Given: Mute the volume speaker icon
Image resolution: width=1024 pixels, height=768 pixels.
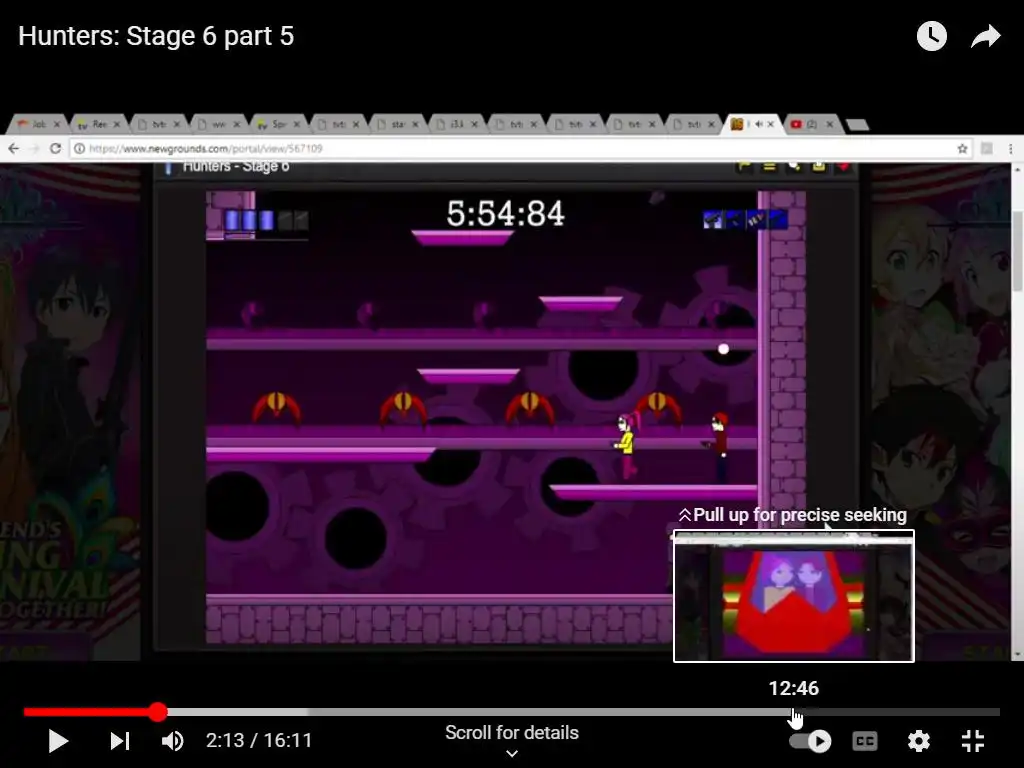Looking at the screenshot, I should click(x=172, y=741).
